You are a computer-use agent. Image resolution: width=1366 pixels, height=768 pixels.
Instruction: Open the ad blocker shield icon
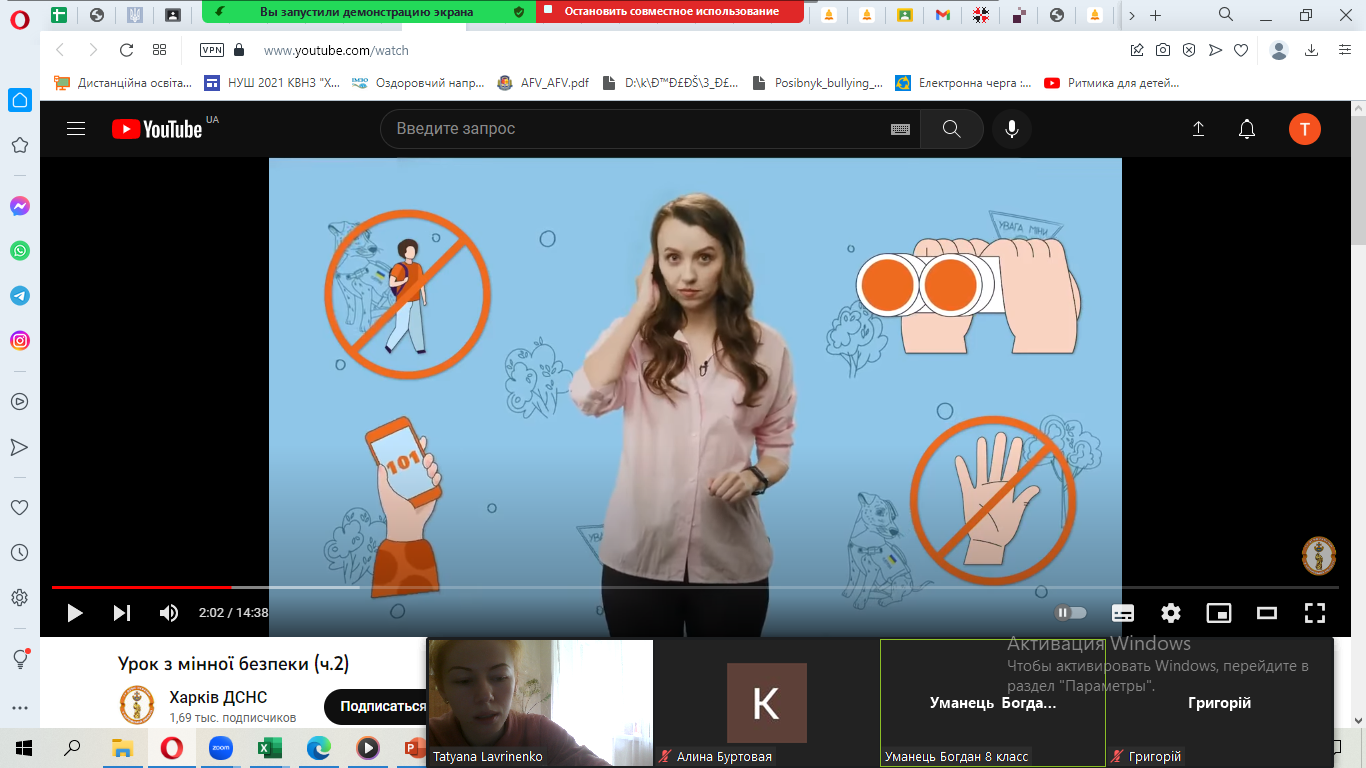[1189, 50]
